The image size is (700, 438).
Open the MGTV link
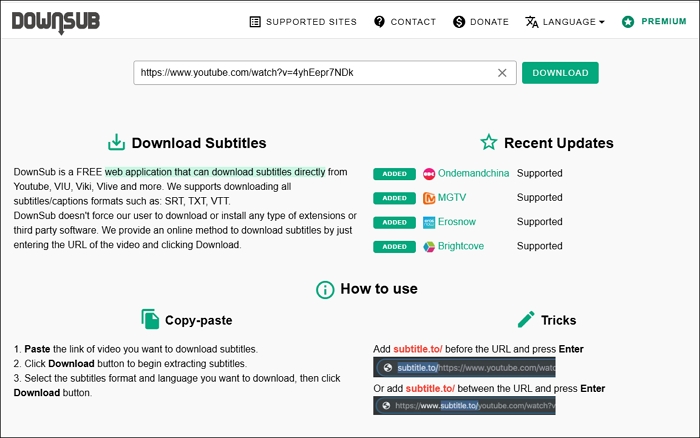click(x=452, y=197)
